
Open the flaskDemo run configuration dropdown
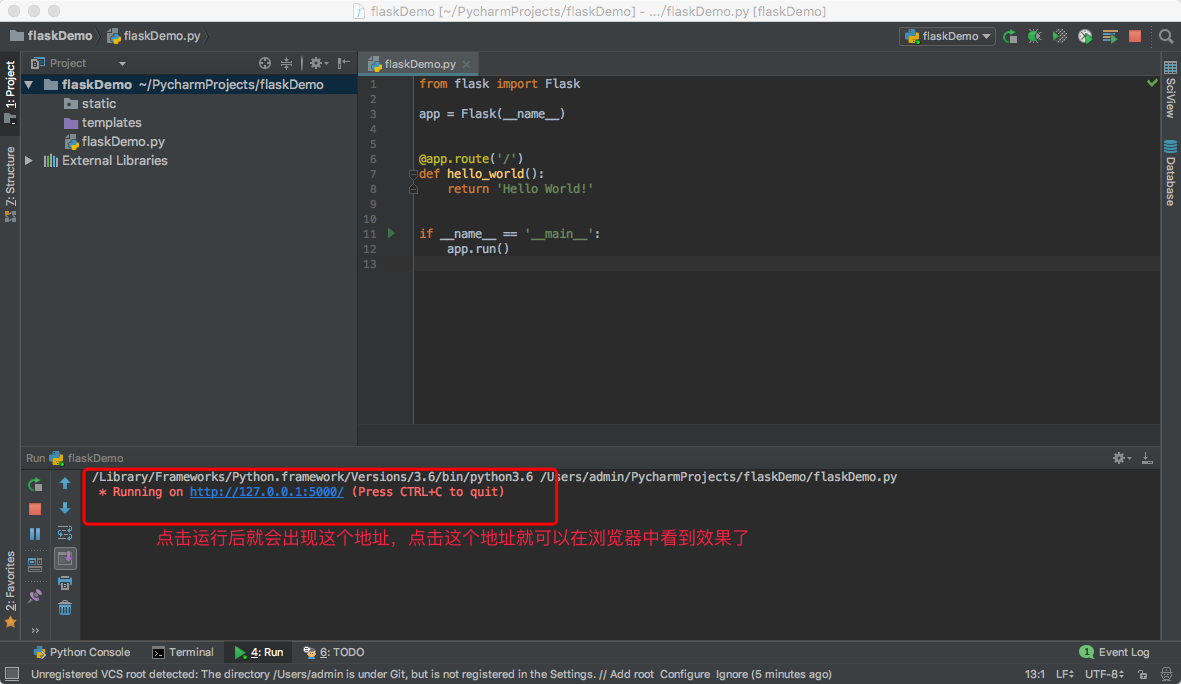click(x=947, y=36)
